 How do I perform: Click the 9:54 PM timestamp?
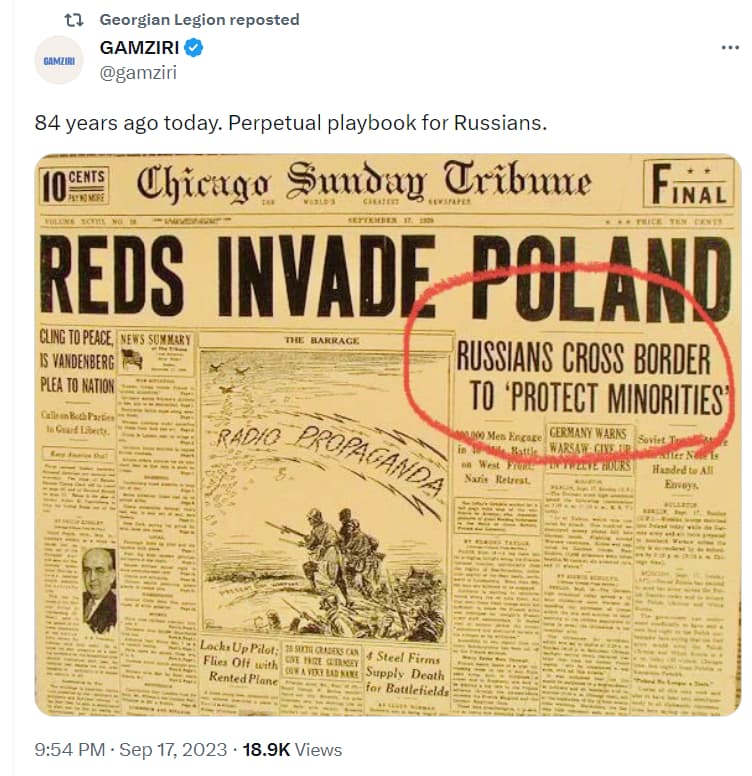point(70,749)
